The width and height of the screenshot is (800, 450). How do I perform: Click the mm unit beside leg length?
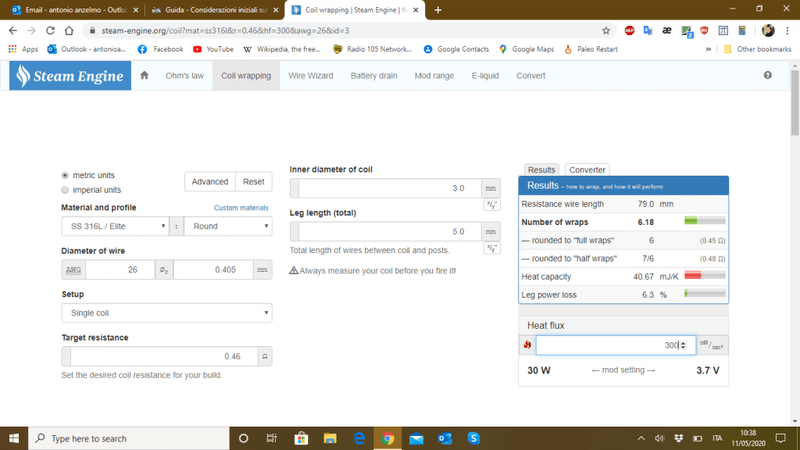pos(490,232)
